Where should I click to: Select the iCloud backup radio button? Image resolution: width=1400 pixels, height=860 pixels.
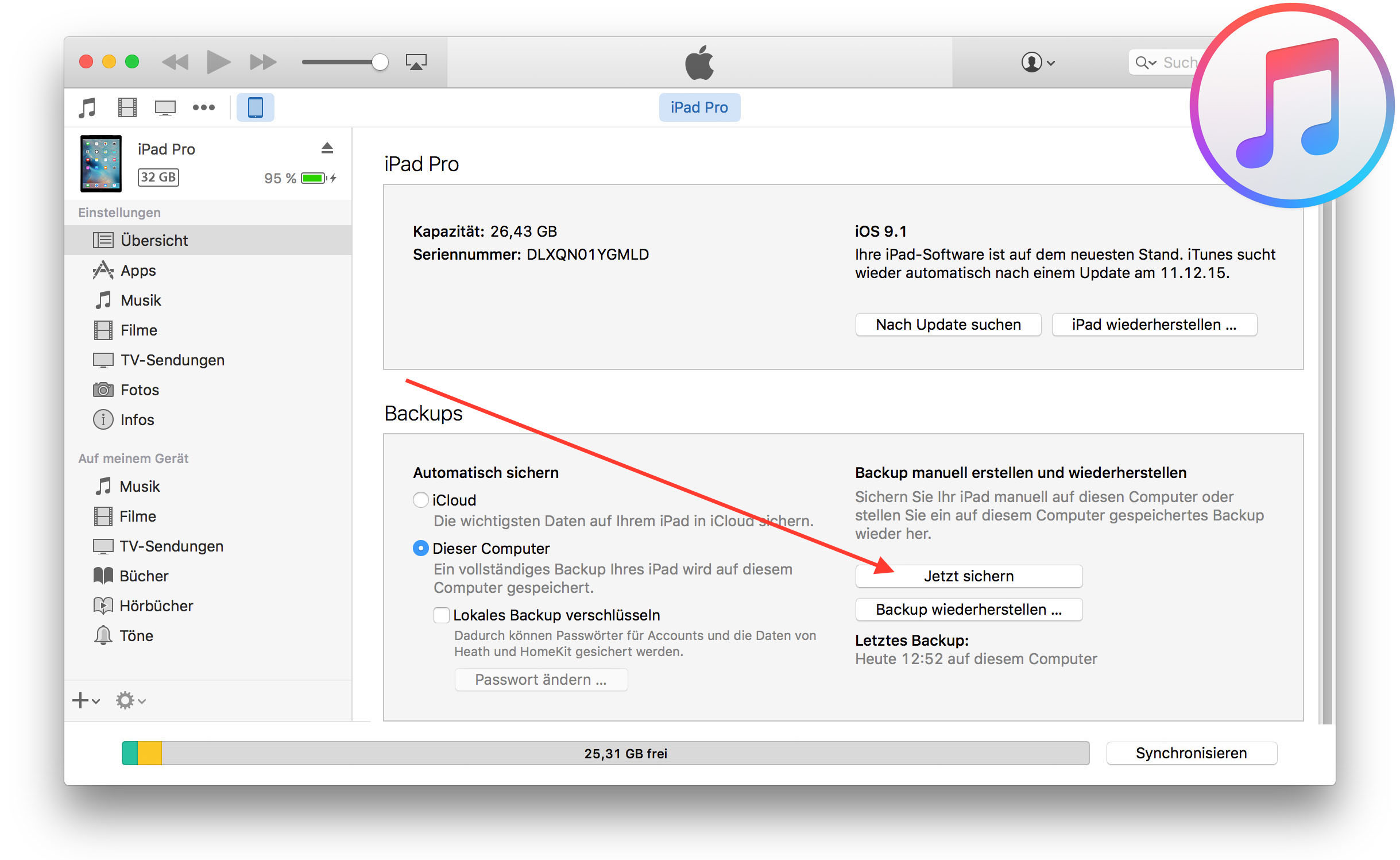tap(421, 500)
